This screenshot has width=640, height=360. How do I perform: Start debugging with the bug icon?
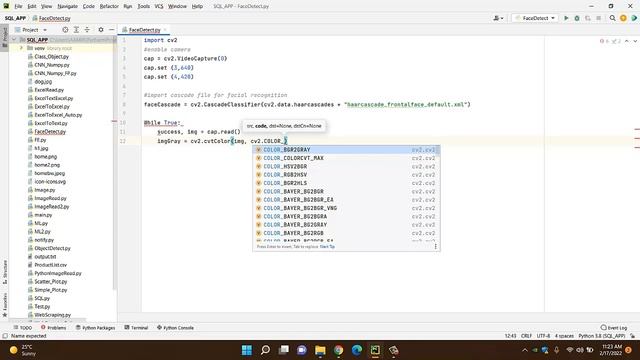click(x=577, y=18)
